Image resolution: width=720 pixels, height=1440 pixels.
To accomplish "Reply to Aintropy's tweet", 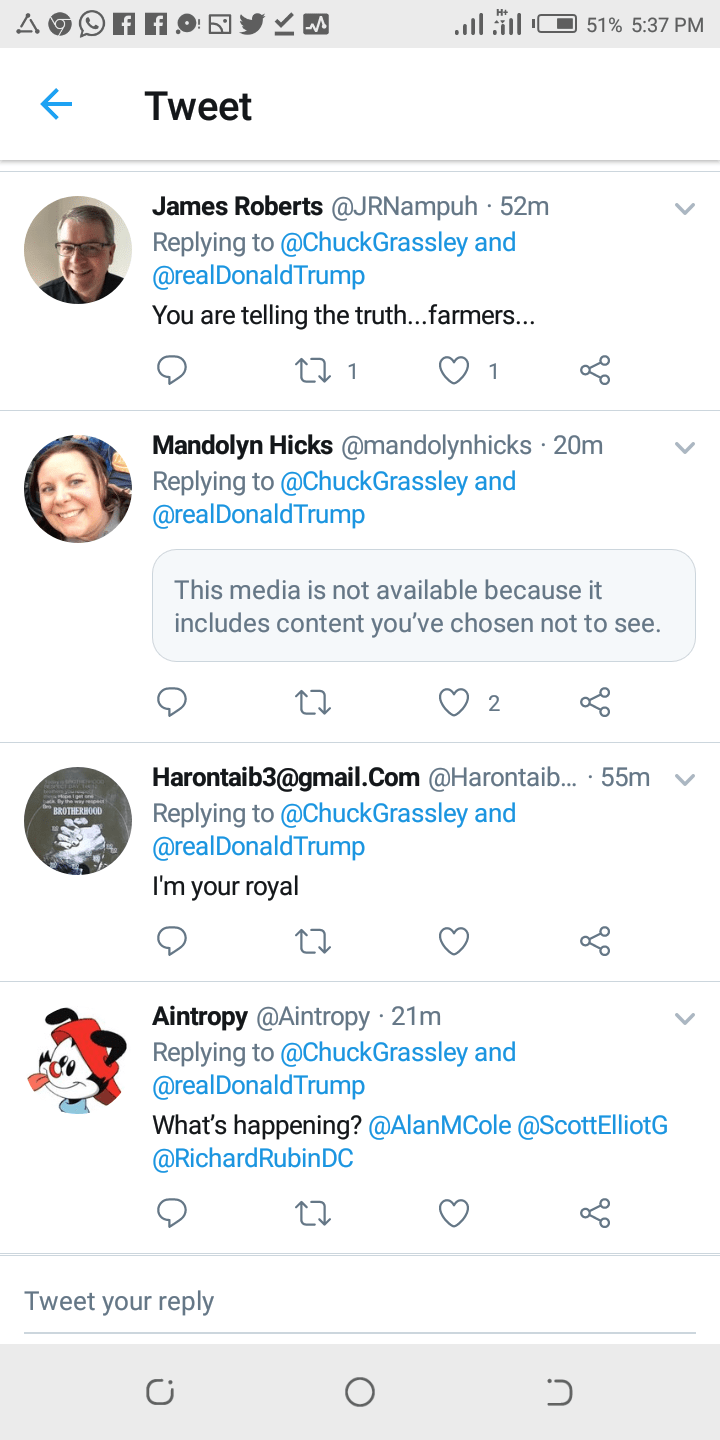I will pyautogui.click(x=172, y=1213).
